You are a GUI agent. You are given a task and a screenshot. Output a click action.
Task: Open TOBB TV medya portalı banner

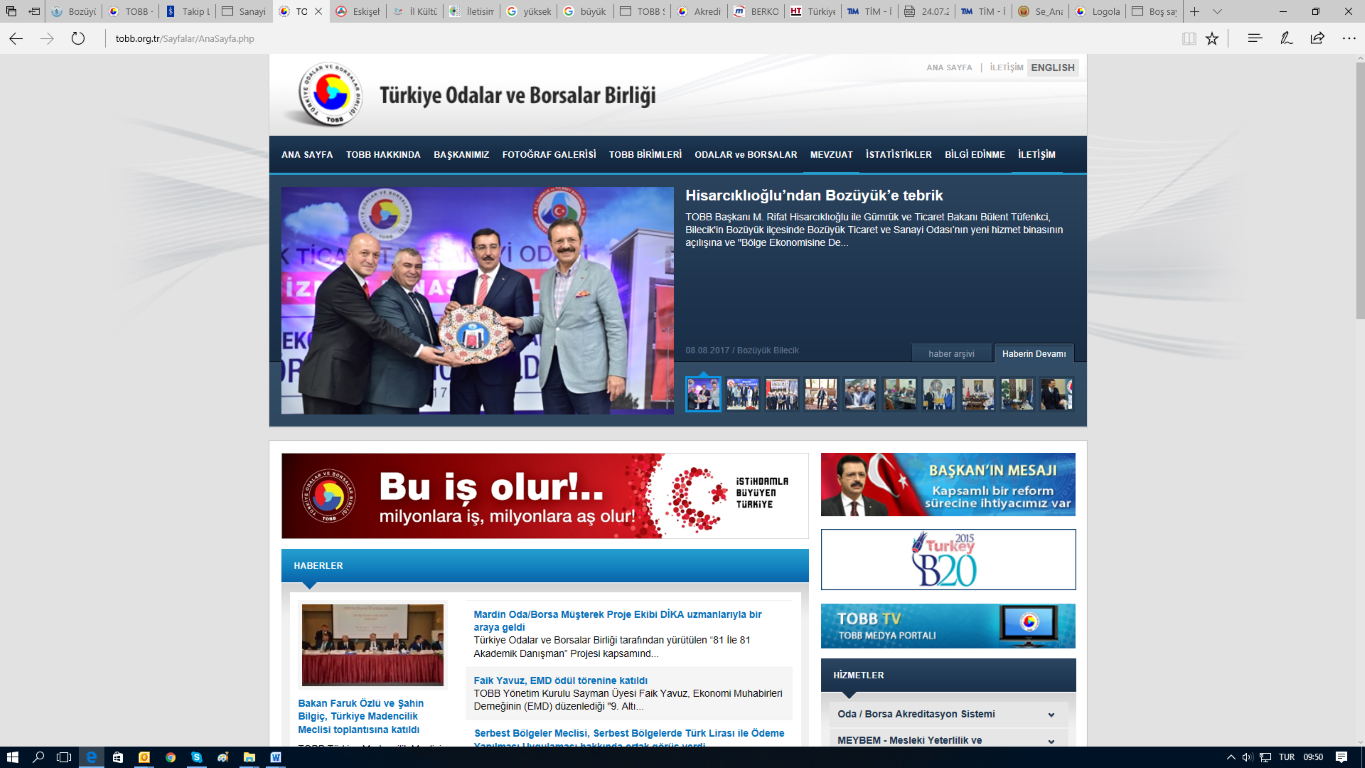click(x=948, y=626)
